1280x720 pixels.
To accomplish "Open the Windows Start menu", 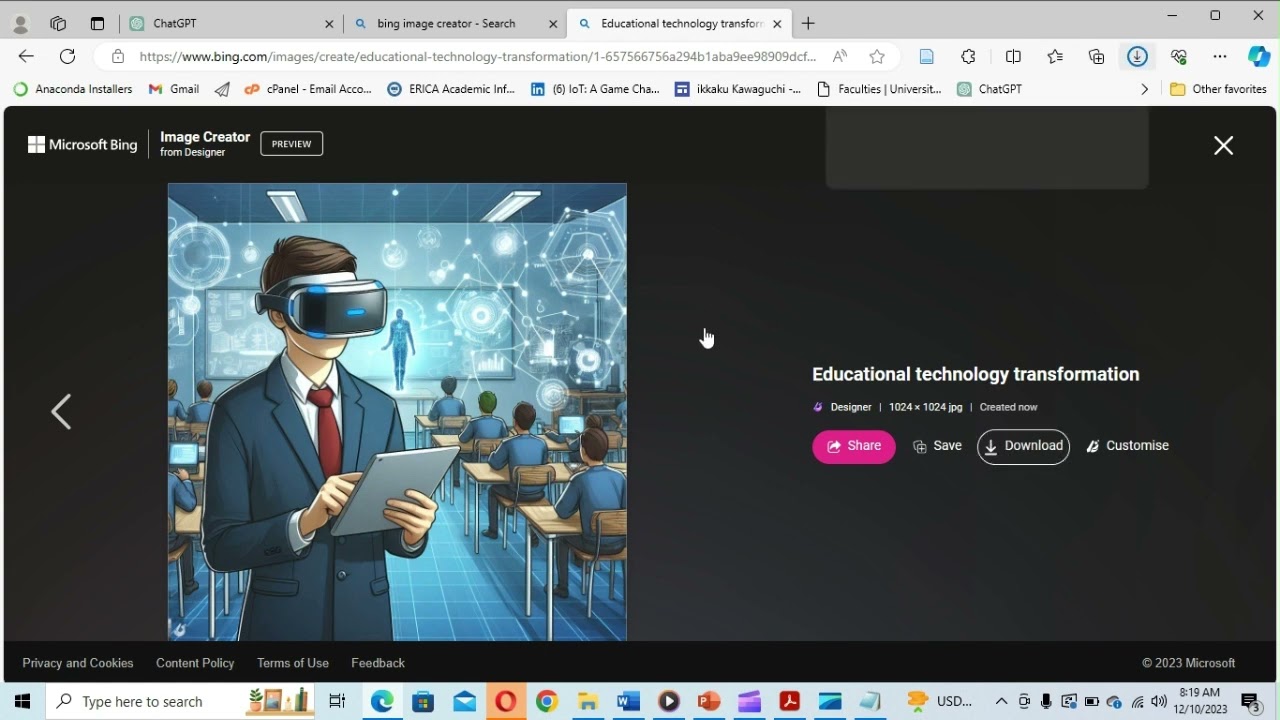I will tap(22, 701).
